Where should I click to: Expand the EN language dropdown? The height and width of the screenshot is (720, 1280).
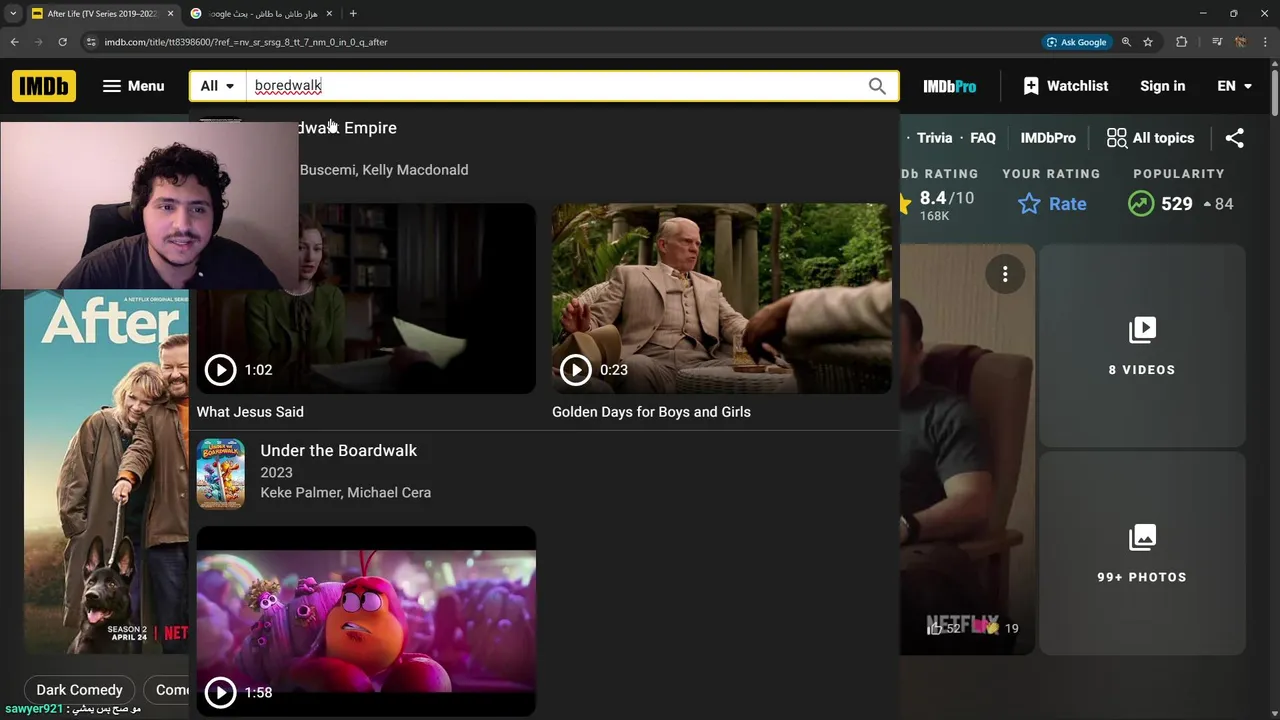tap(1234, 86)
